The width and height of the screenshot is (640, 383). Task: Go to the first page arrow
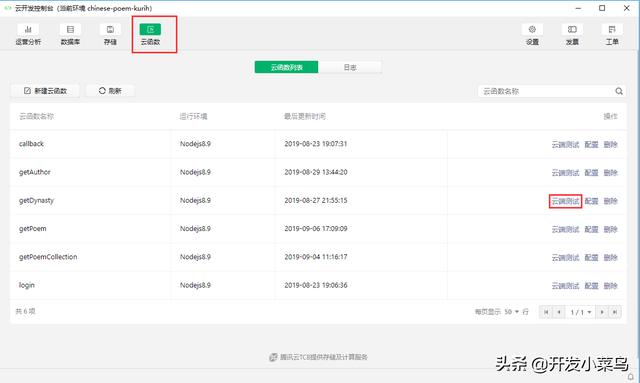(x=546, y=312)
